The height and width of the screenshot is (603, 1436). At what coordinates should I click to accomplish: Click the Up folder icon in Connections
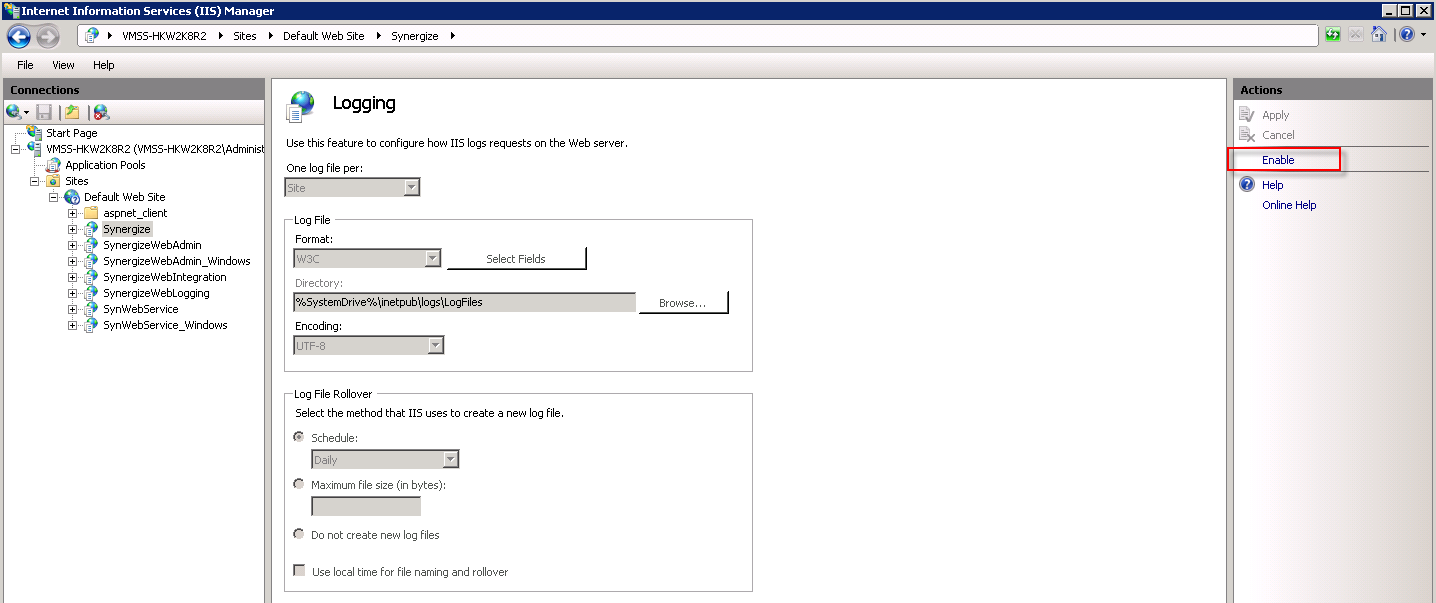coord(72,112)
